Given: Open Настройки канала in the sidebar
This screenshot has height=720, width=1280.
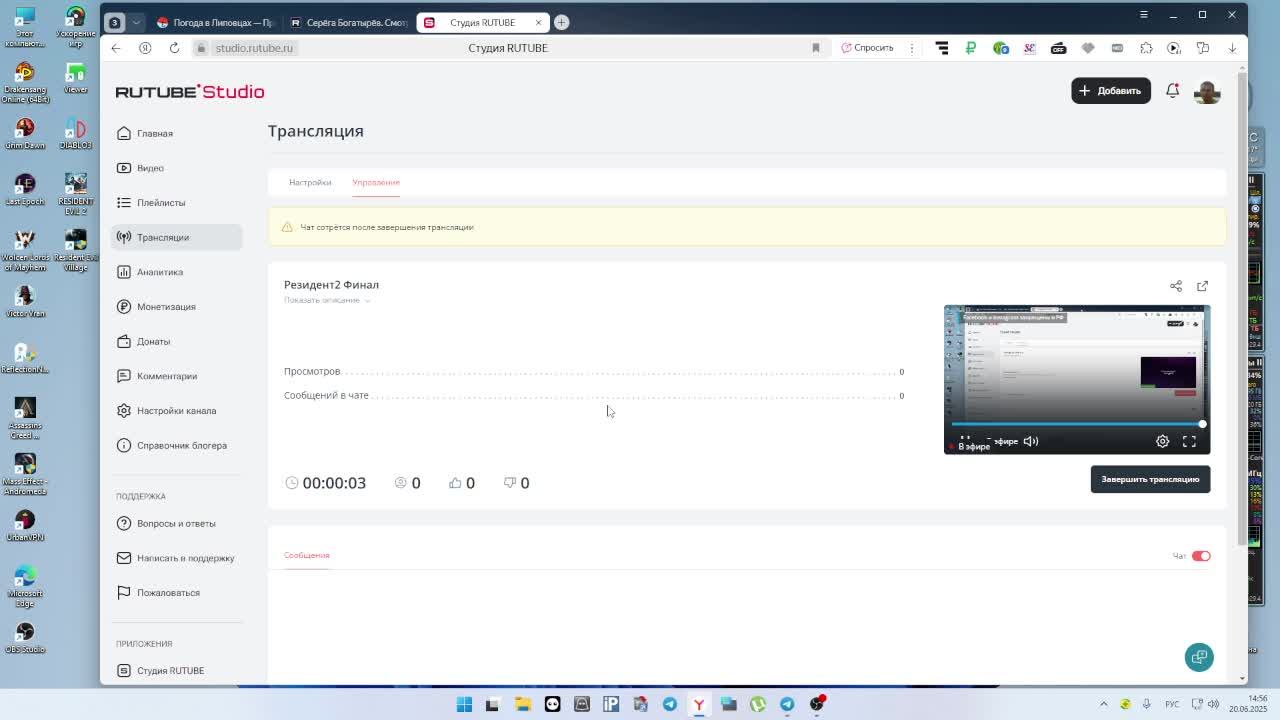Looking at the screenshot, I should pos(176,410).
